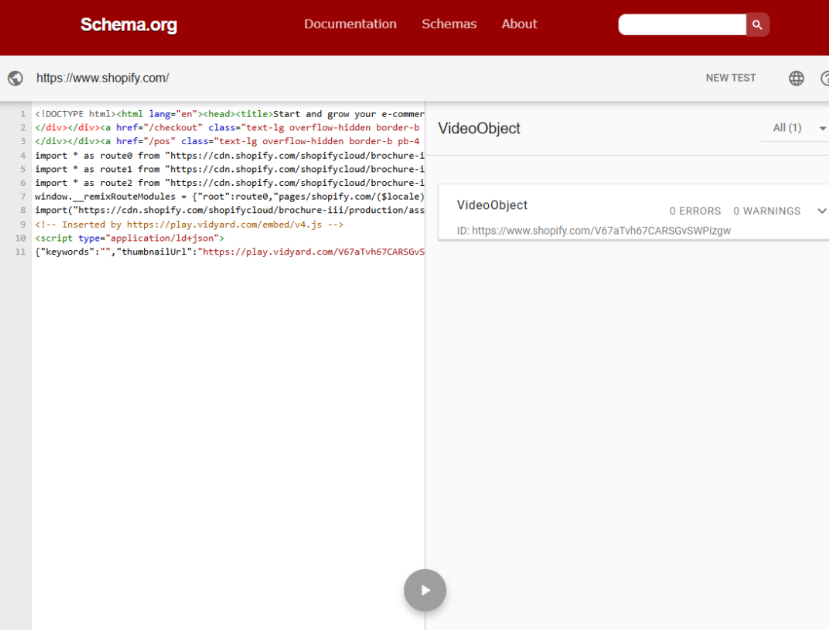Viewport: 831px width, 630px height.
Task: Start a NEW TEST
Action: 730,78
